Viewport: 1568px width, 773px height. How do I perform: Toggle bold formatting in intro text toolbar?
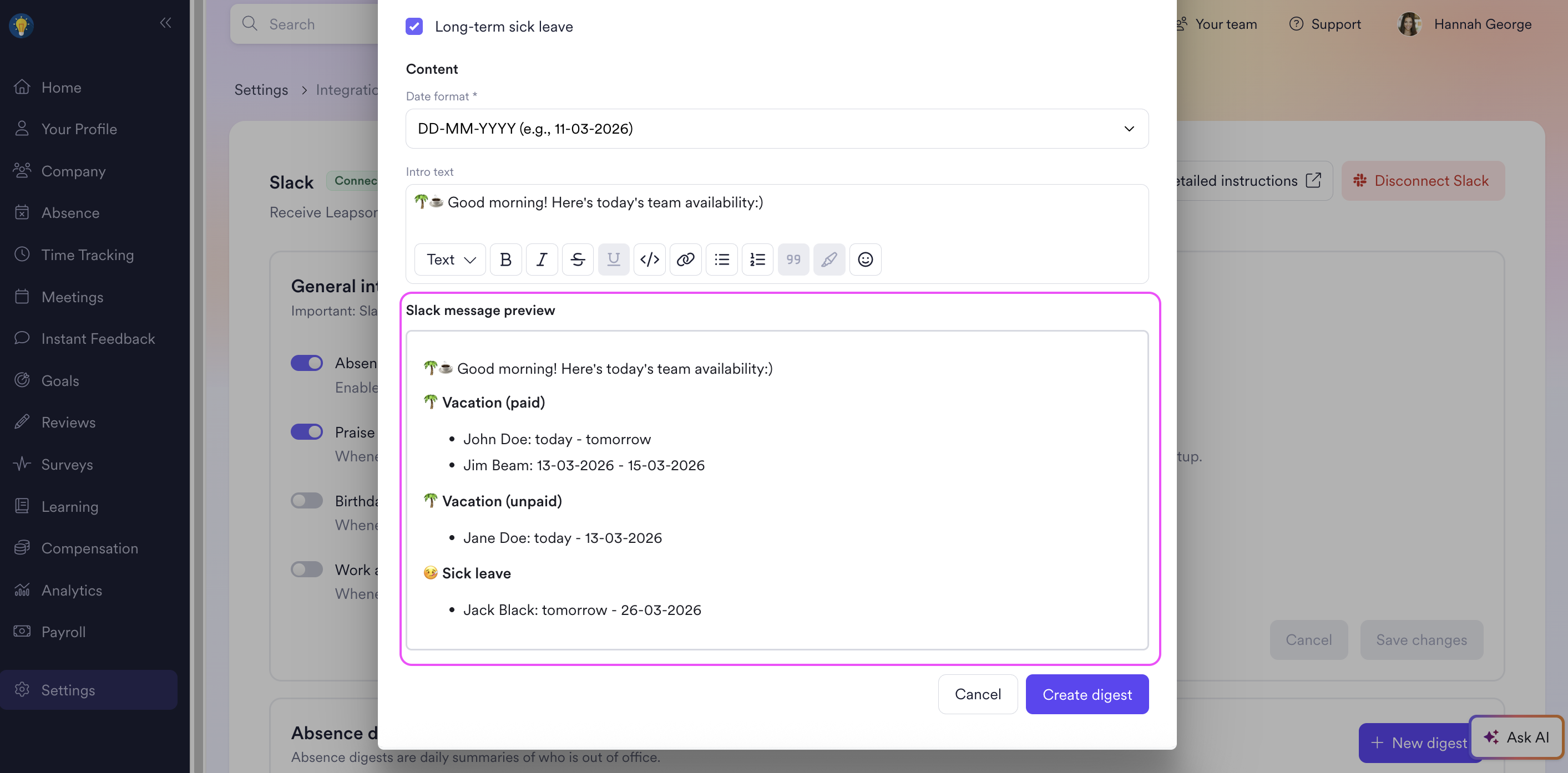point(505,260)
